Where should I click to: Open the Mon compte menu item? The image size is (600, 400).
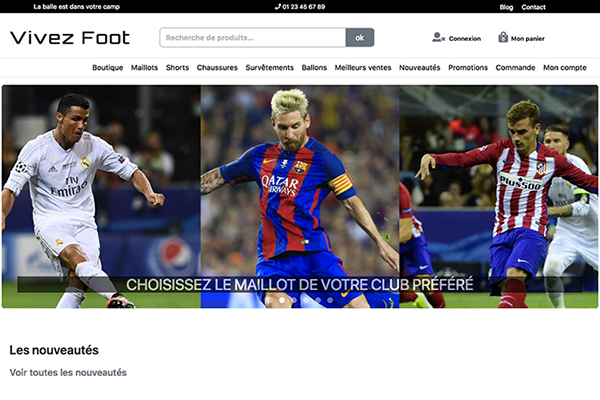coord(565,68)
